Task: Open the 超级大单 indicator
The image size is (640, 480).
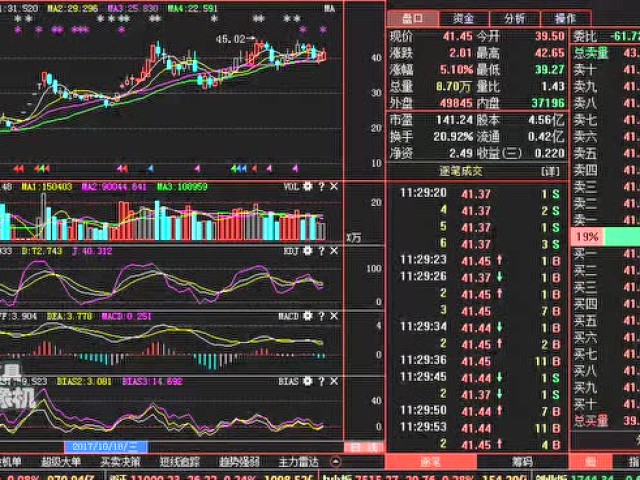Action: point(61,462)
